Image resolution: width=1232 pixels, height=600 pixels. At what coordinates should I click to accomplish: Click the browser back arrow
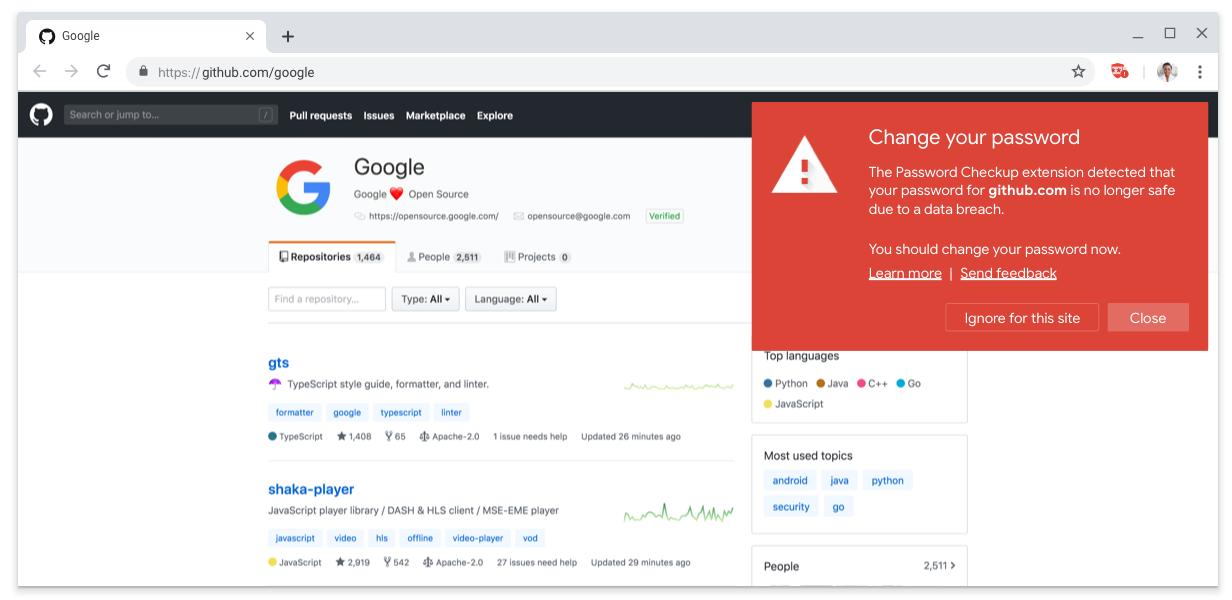39,72
